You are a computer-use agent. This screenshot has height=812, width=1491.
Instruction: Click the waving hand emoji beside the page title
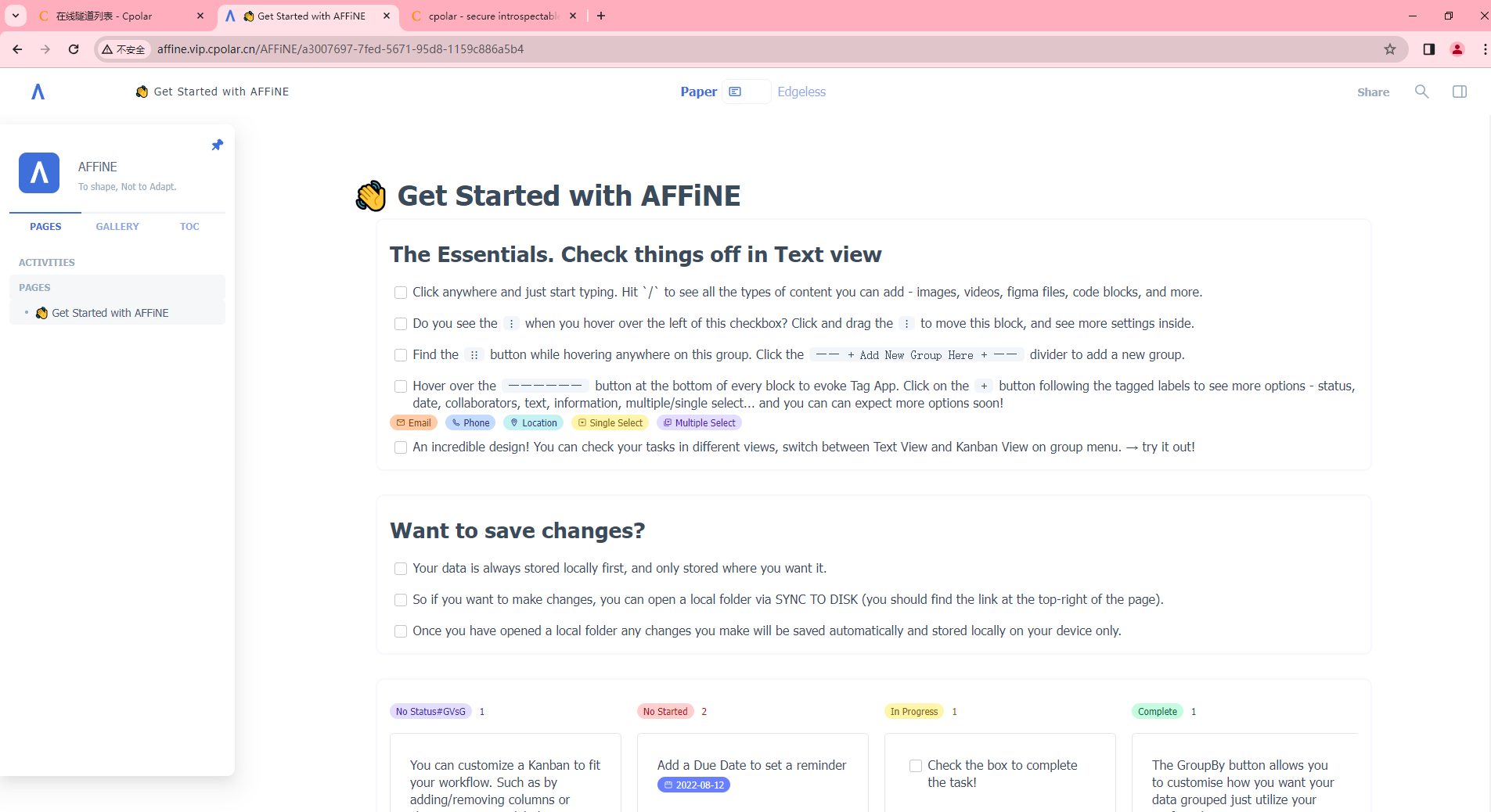coord(371,196)
